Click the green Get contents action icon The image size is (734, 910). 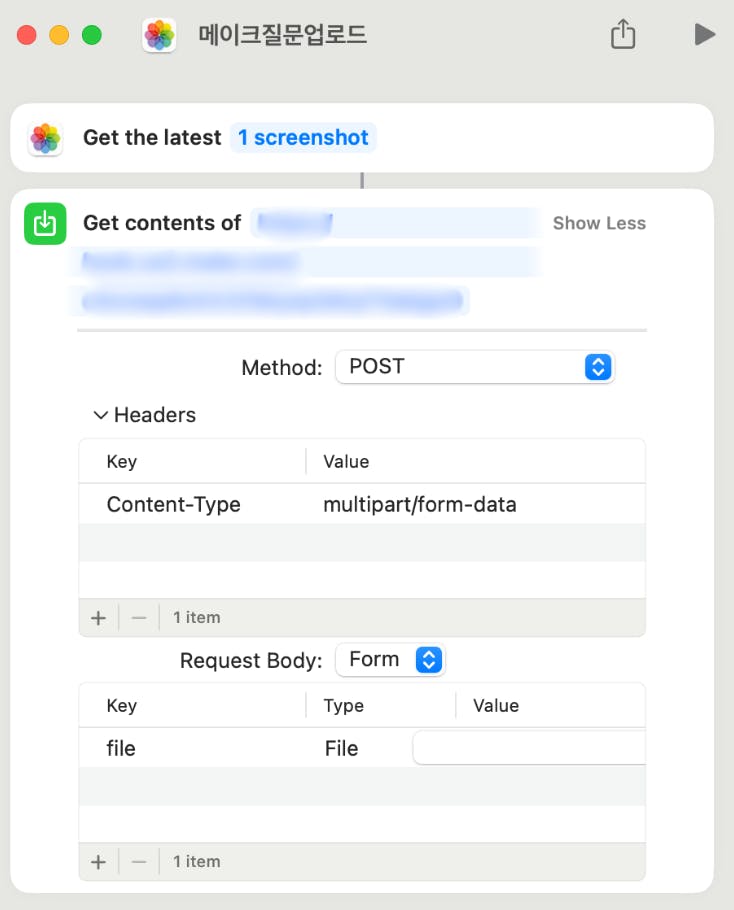point(45,223)
